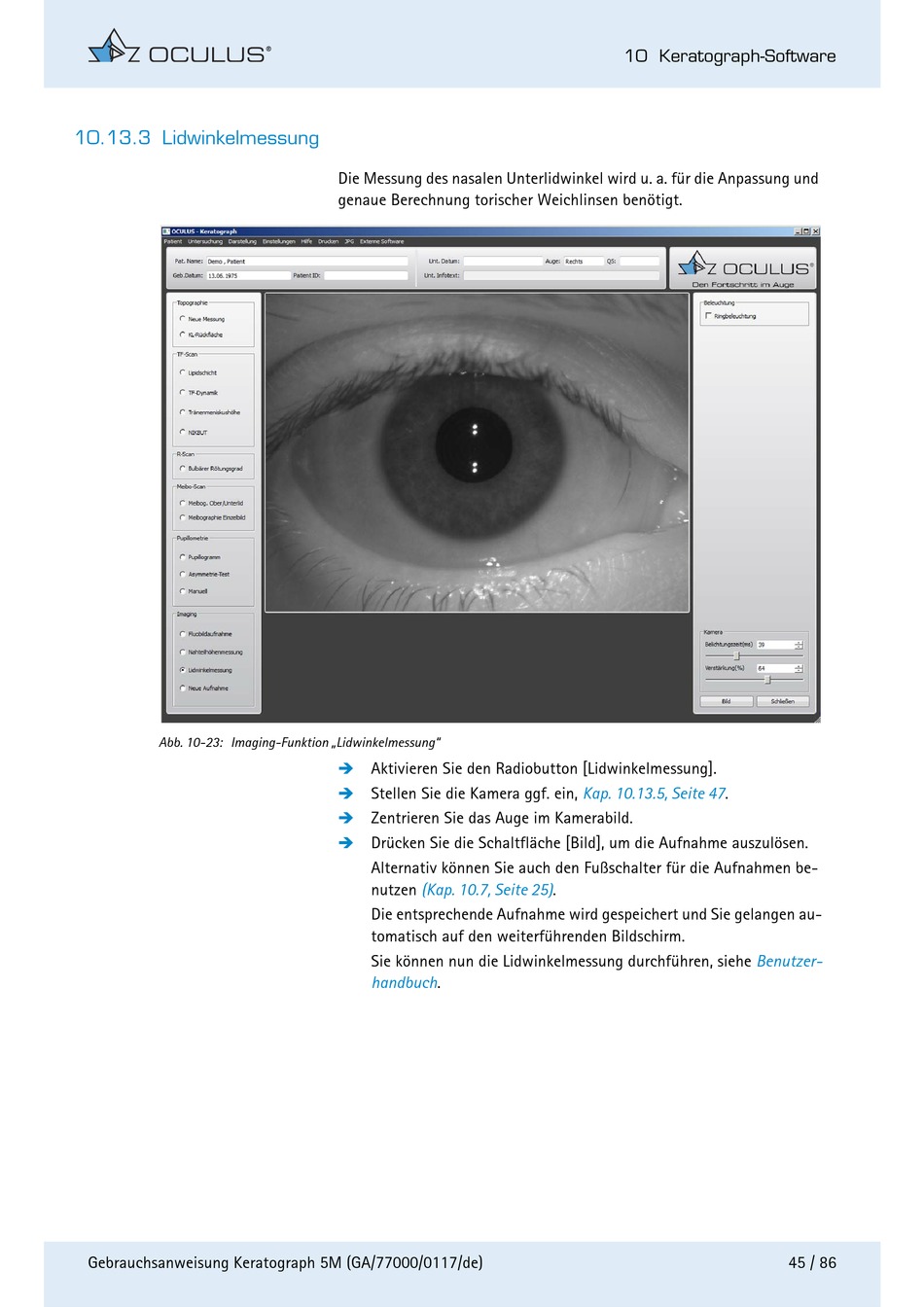The image size is (924, 1307).
Task: Click the Pat. Name input field
Action: point(307,262)
